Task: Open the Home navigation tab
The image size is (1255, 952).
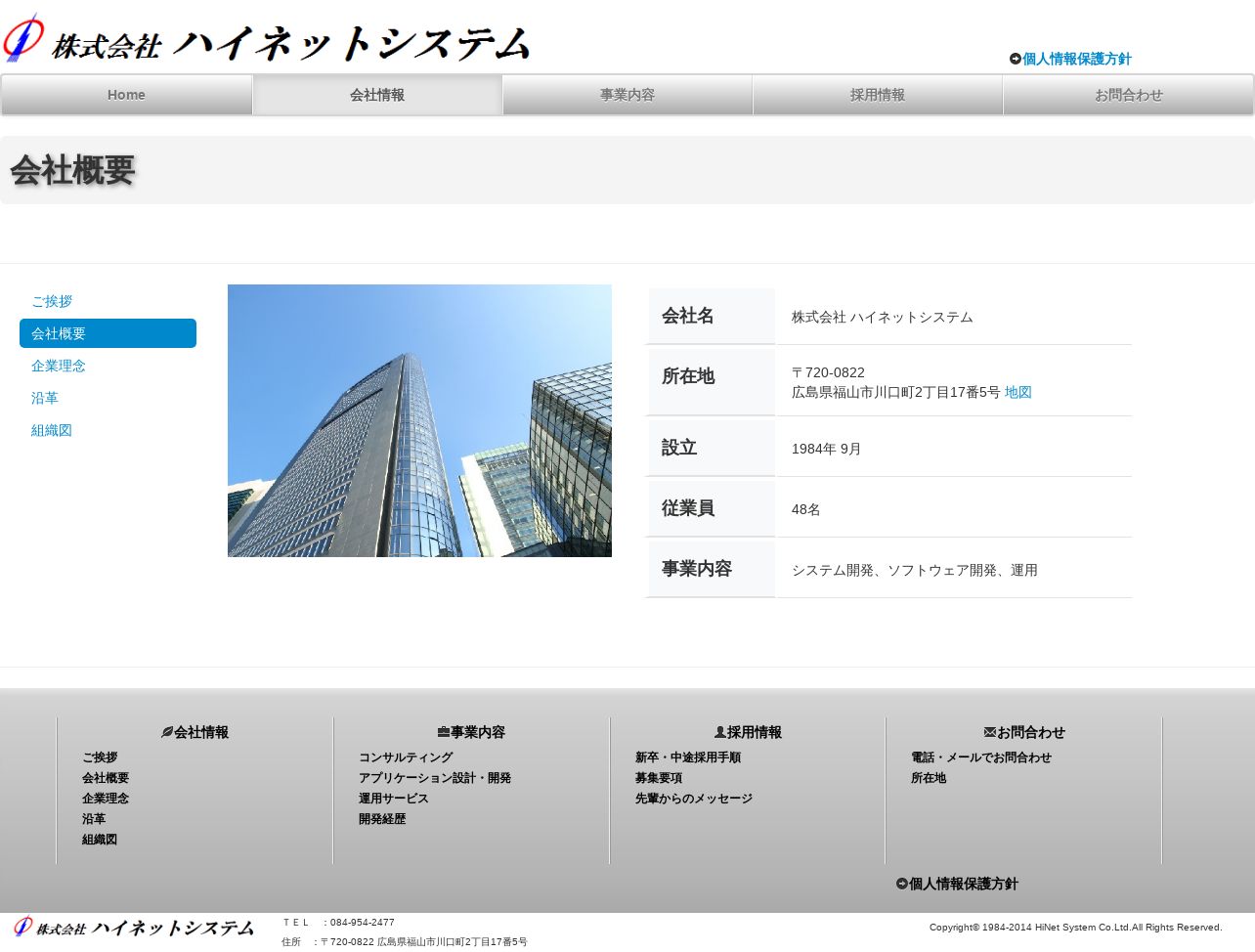Action: pyautogui.click(x=126, y=95)
